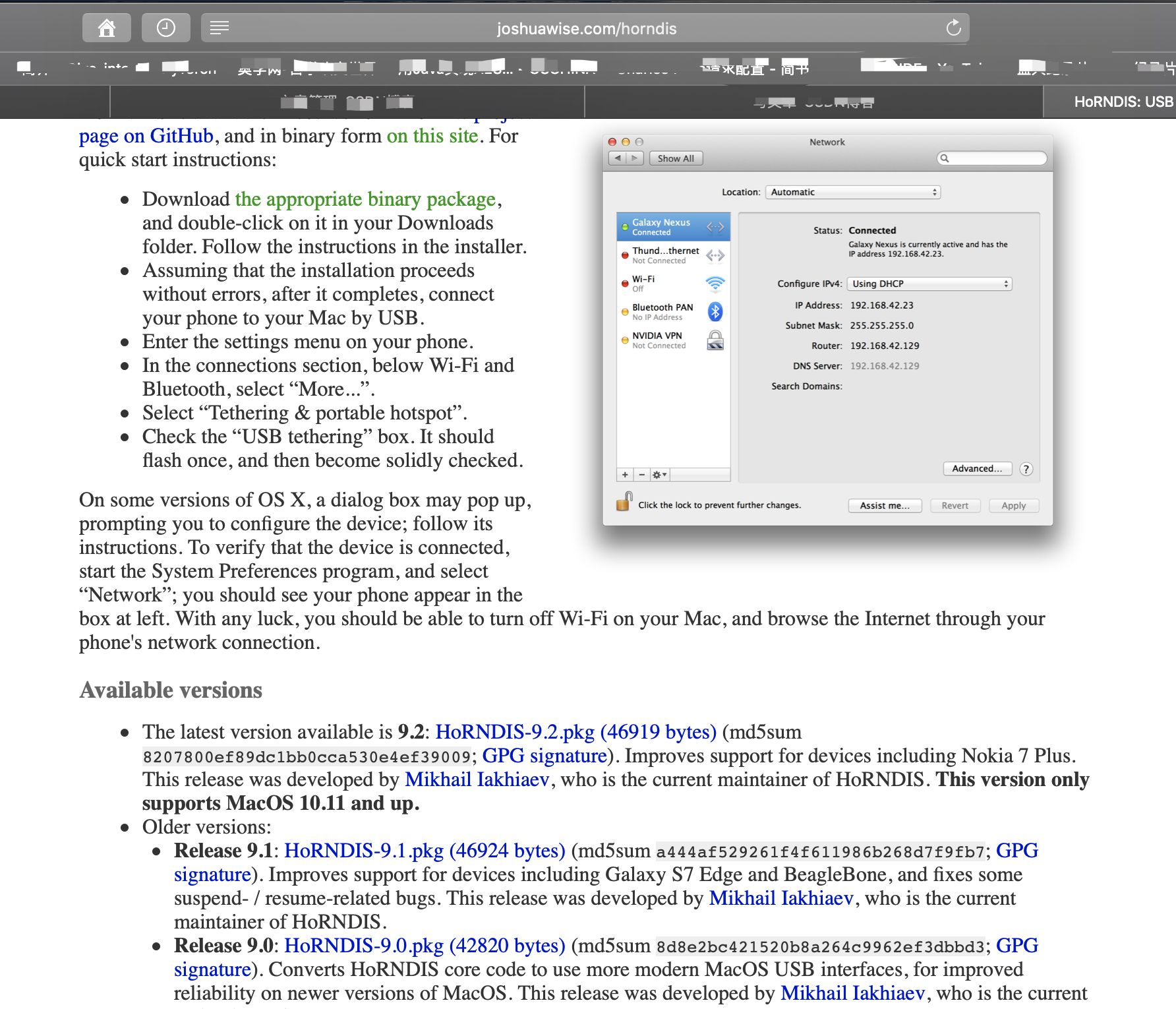
Task: Open the 'page on GitHub' link
Action: point(146,136)
